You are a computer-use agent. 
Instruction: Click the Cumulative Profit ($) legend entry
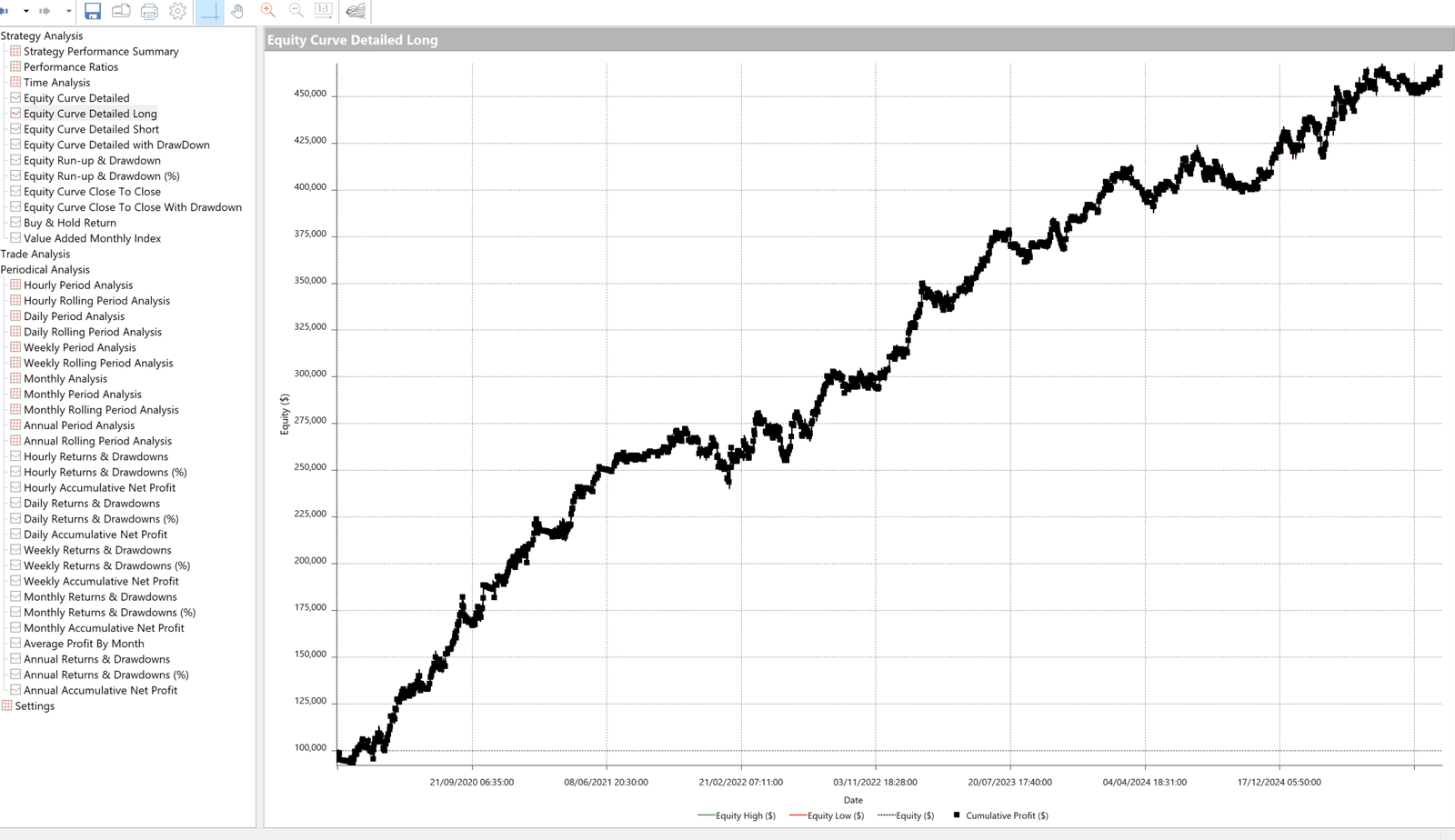point(1006,815)
